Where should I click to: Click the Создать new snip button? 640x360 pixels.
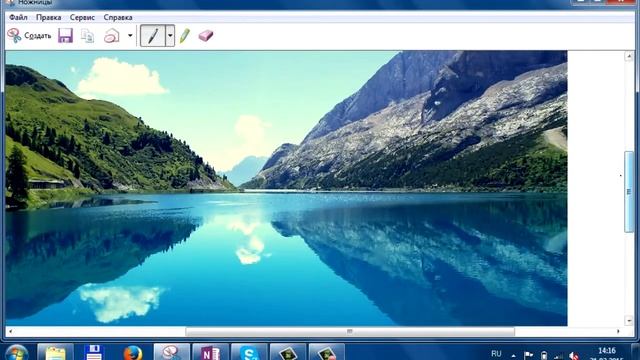[29, 36]
